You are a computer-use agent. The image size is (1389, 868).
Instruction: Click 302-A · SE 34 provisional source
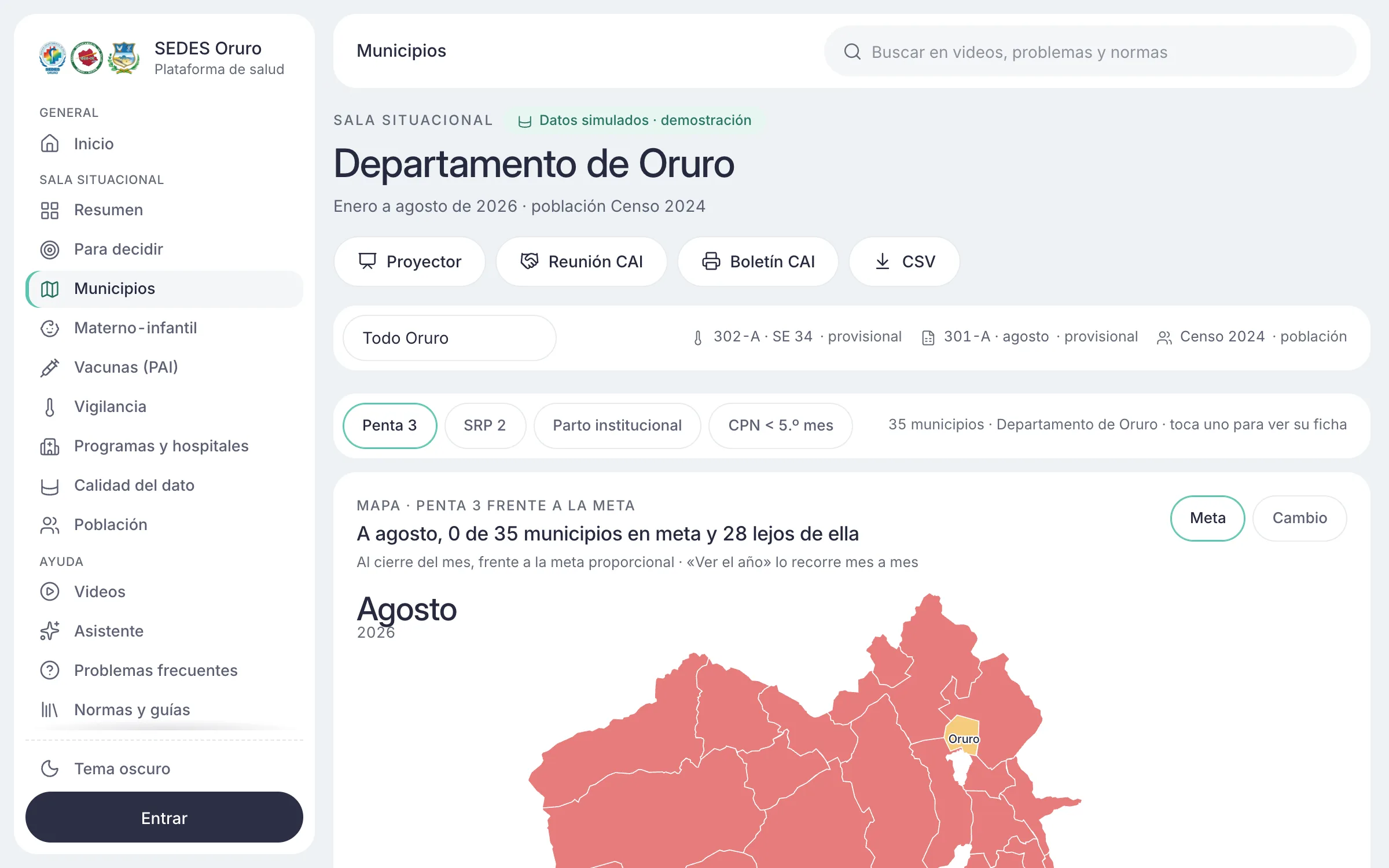pyautogui.click(x=797, y=337)
